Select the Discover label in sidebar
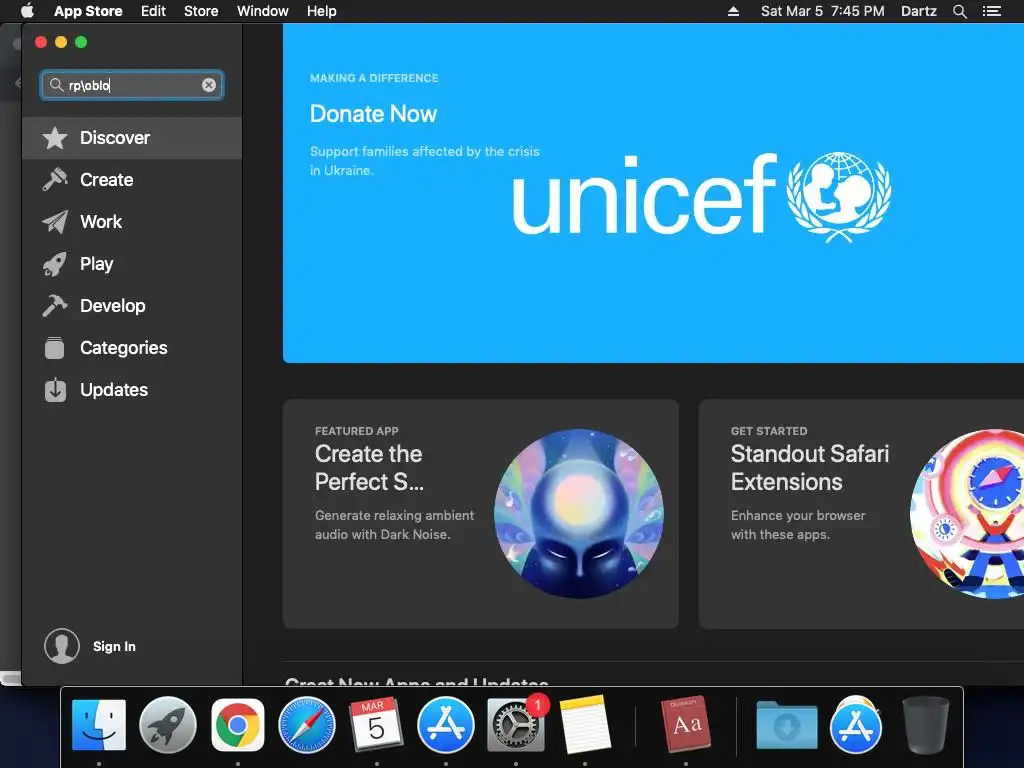This screenshot has height=768, width=1024. click(115, 138)
